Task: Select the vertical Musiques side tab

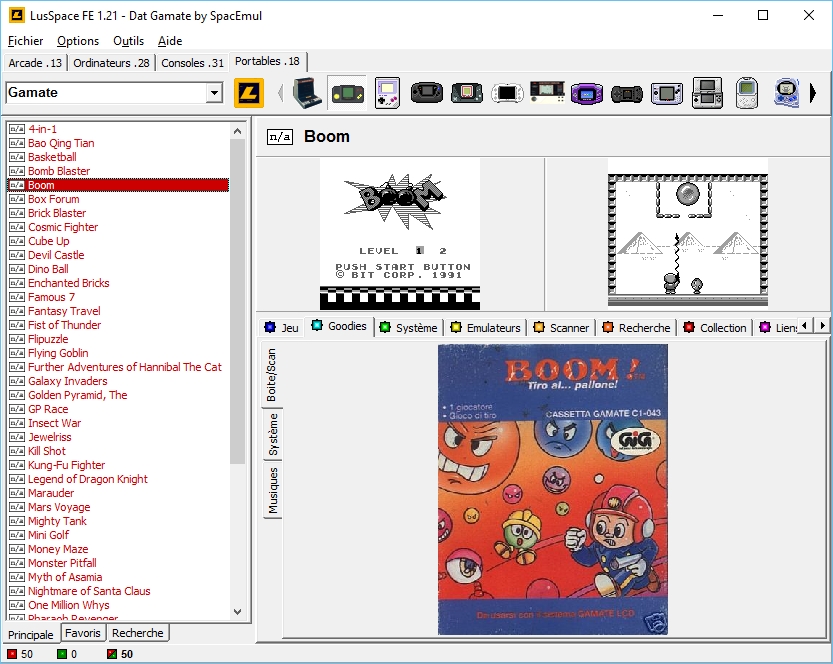Action: (x=273, y=490)
